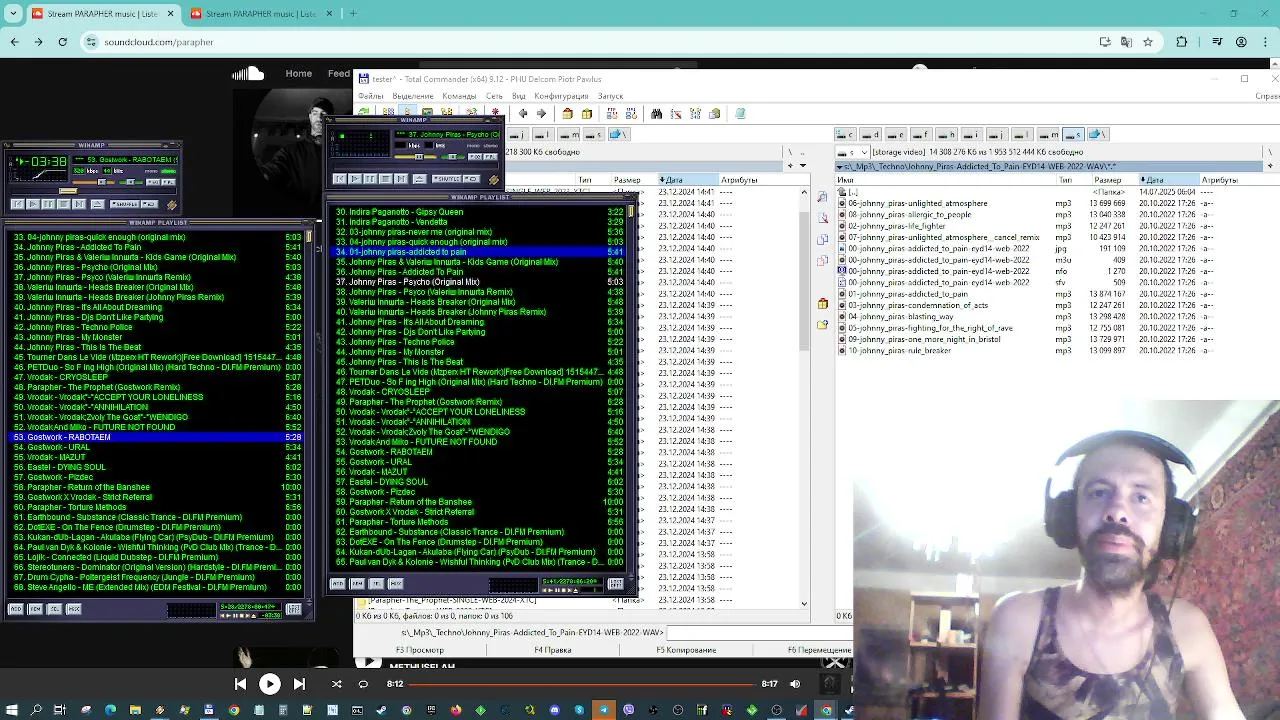Click play in right Winamp player

(x=355, y=179)
